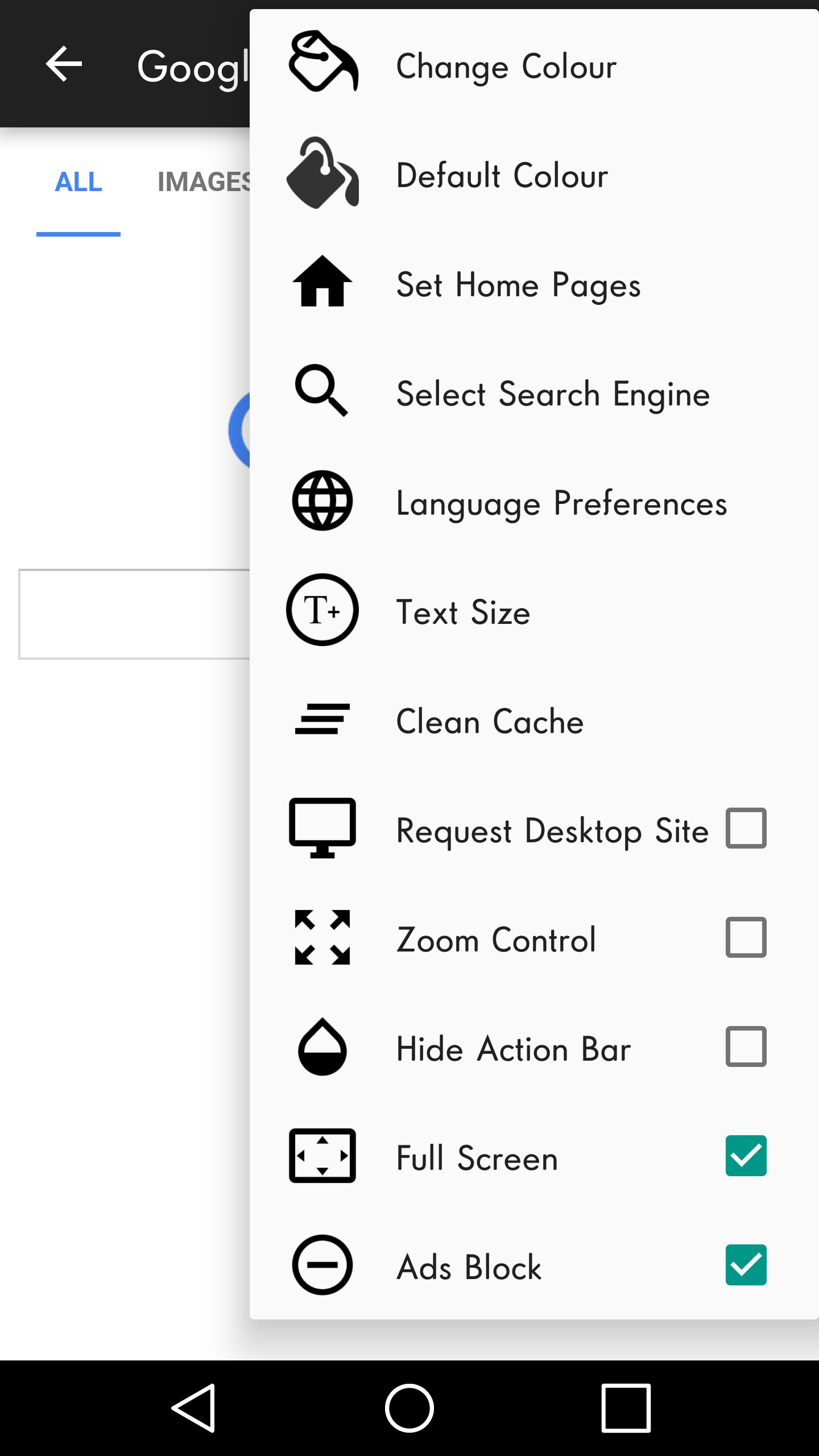Image resolution: width=819 pixels, height=1456 pixels.
Task: Tick the Zoom Control checkbox
Action: pyautogui.click(x=746, y=937)
